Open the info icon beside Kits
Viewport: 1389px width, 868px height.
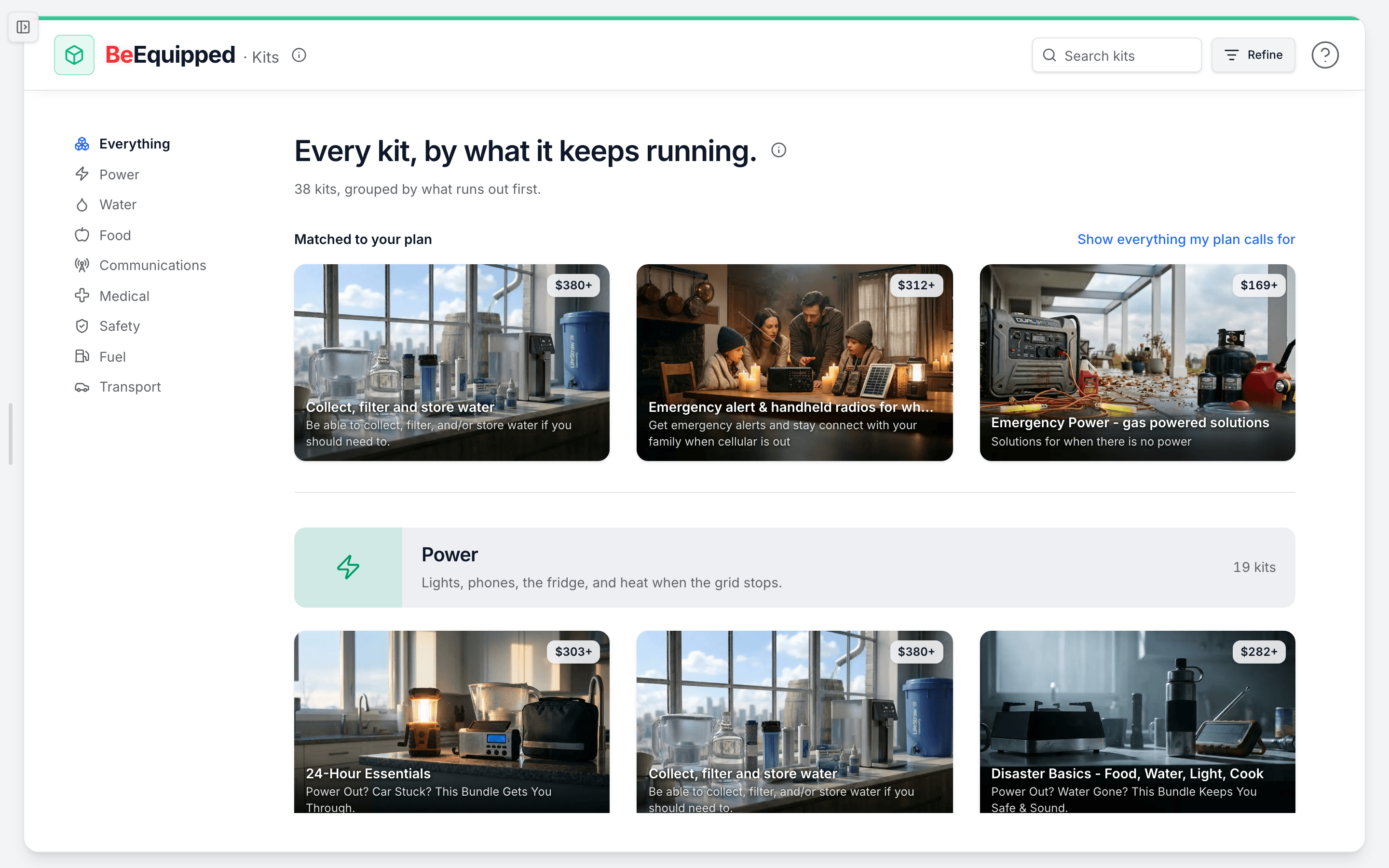pyautogui.click(x=299, y=55)
